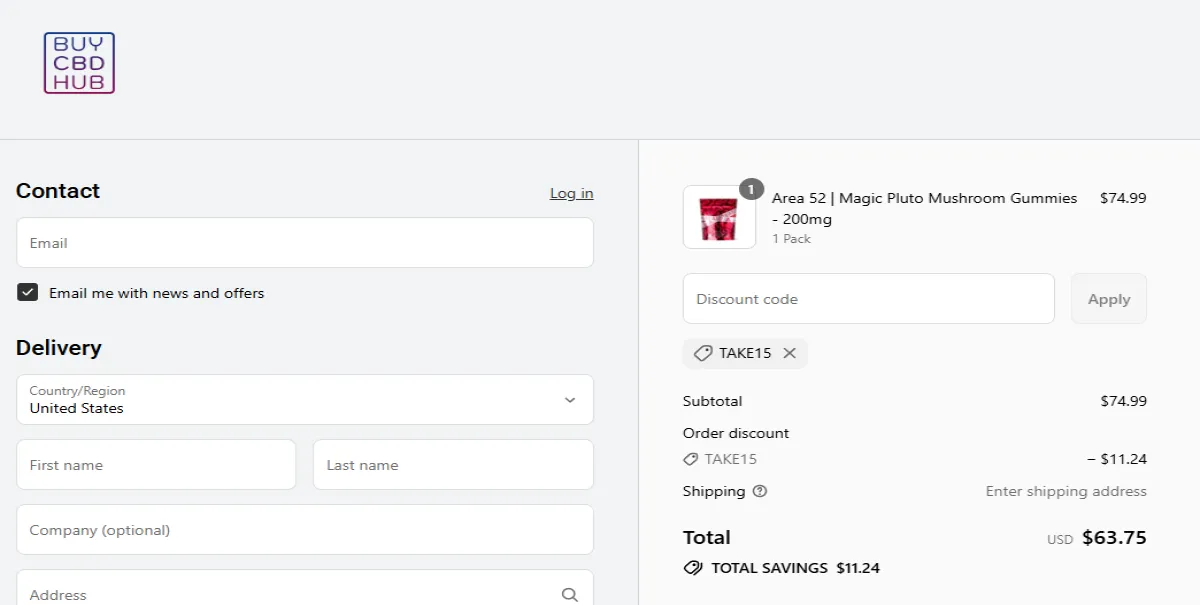
Task: Click the TOTAL SAVINGS tag icon
Action: [x=692, y=568]
